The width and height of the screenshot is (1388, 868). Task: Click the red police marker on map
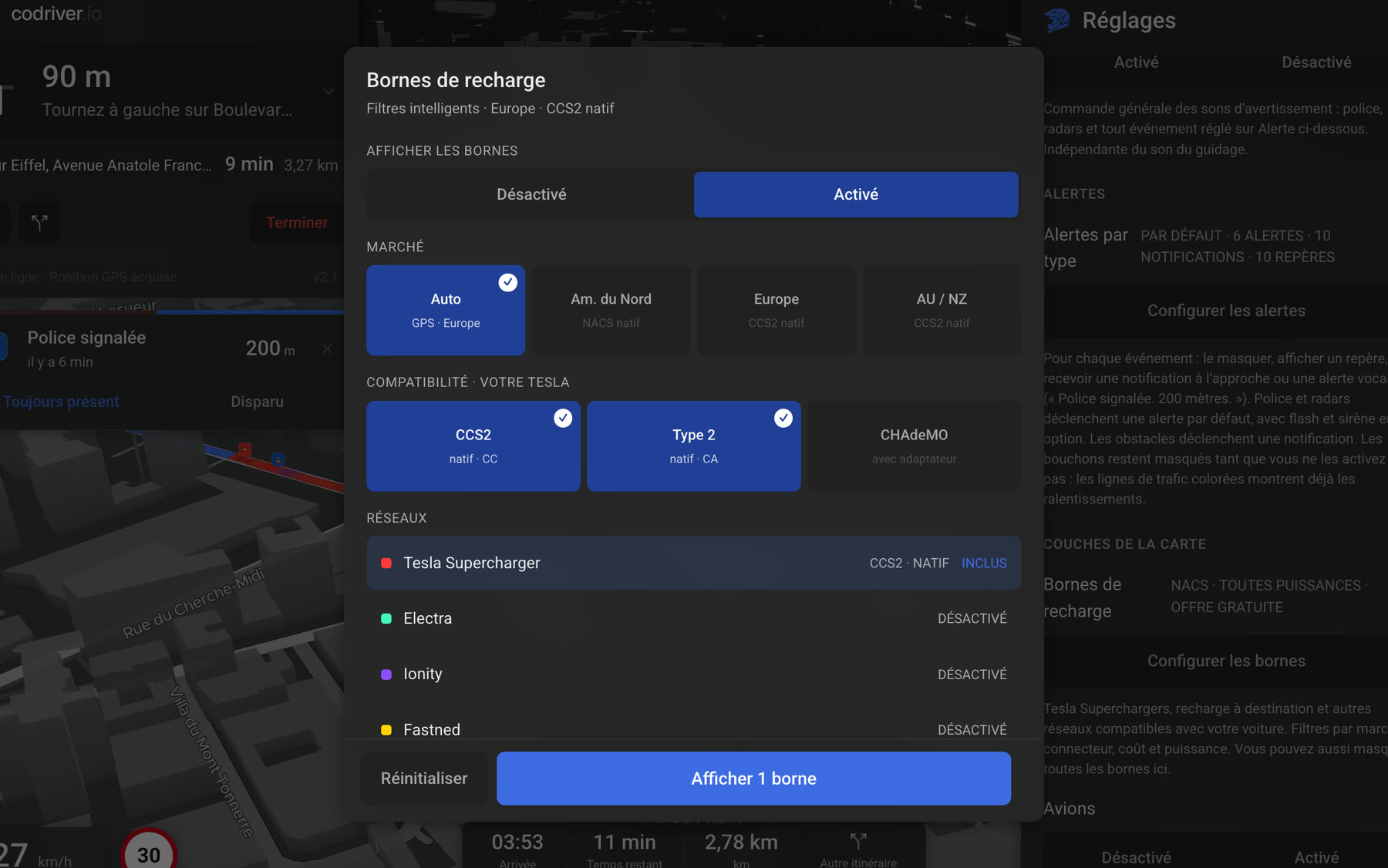click(244, 449)
